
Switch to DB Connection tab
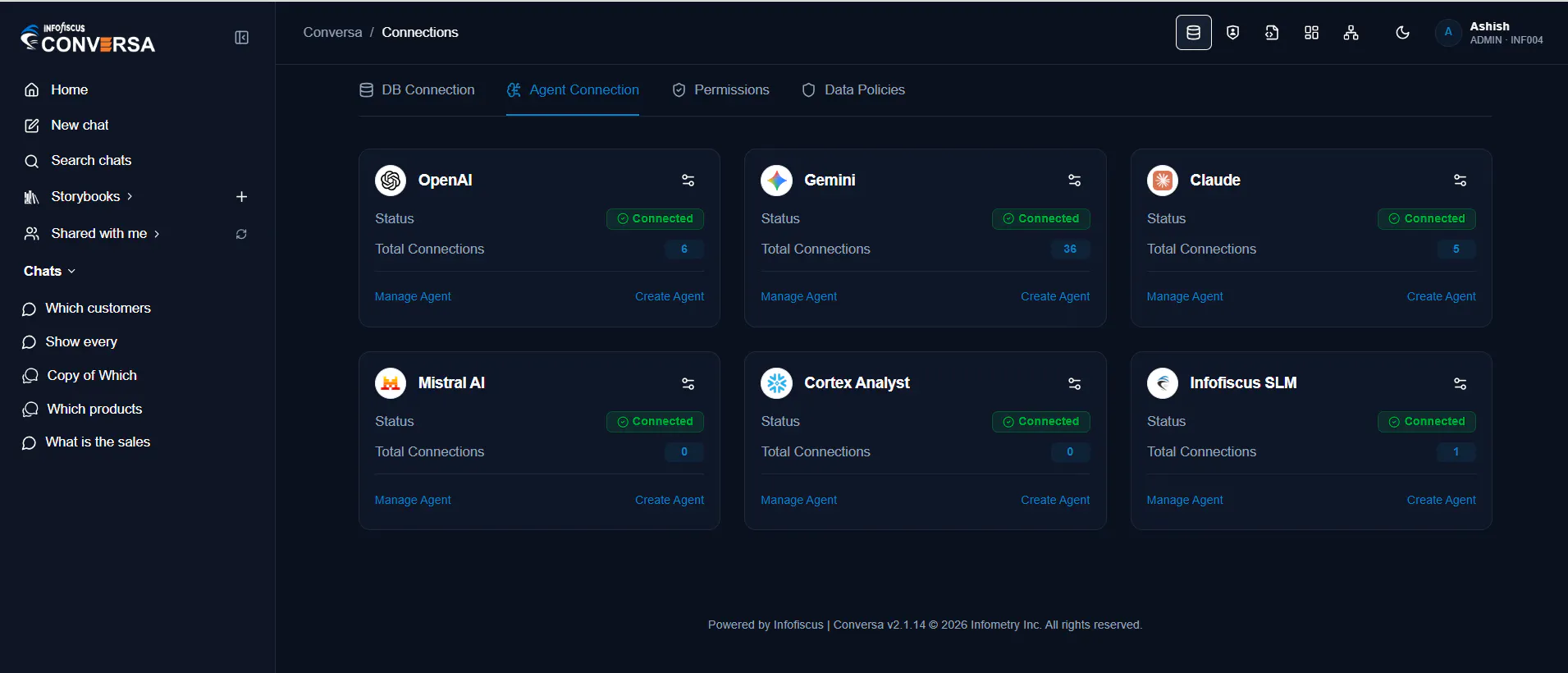[417, 90]
